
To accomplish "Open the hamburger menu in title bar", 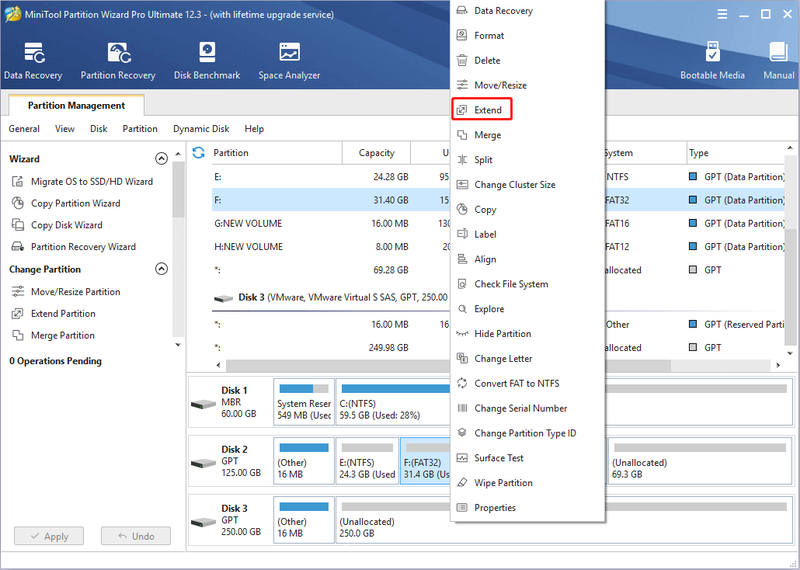I will pos(722,14).
